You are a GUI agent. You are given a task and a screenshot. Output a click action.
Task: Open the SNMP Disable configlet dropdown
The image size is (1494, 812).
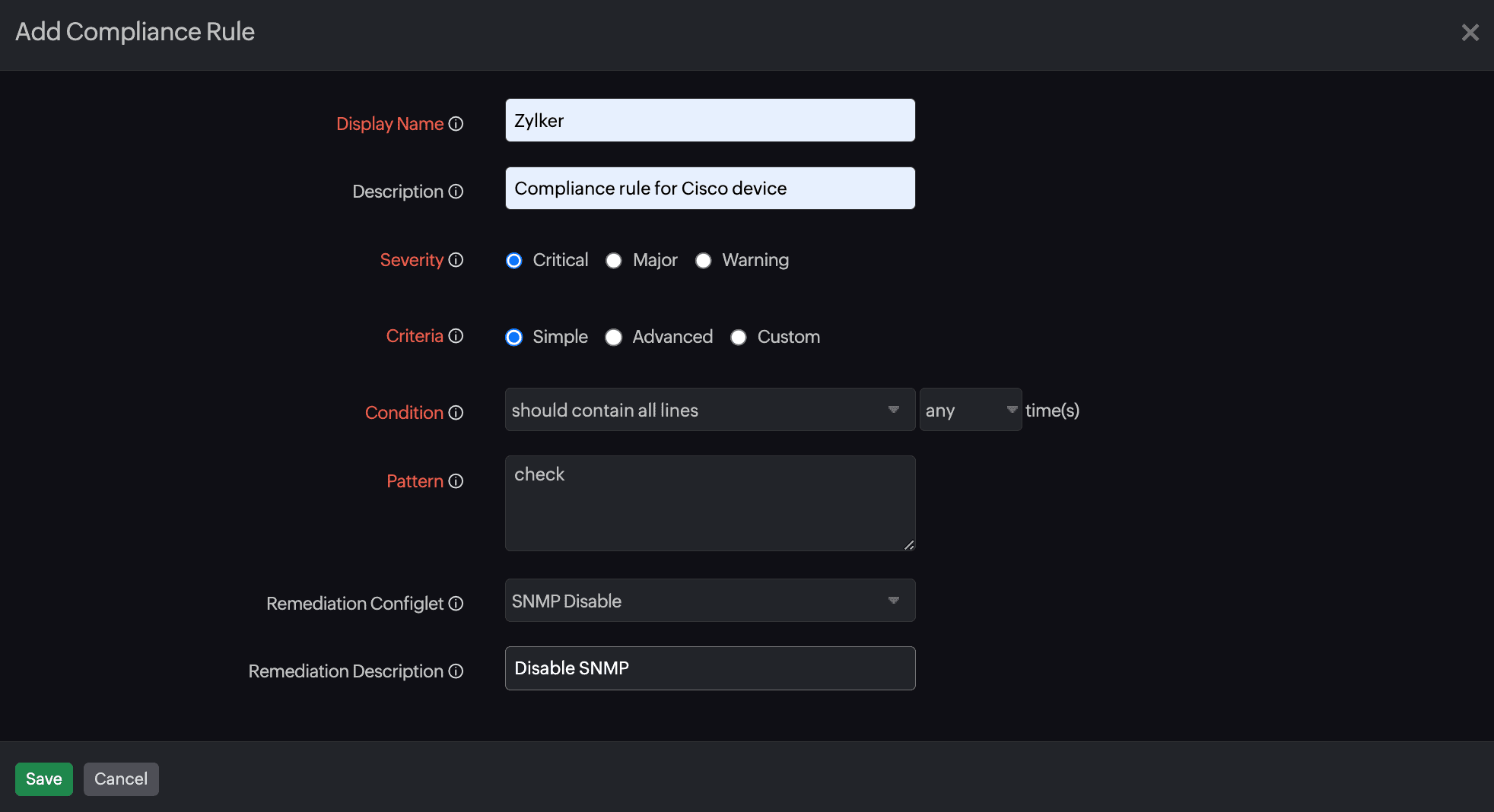click(x=709, y=601)
